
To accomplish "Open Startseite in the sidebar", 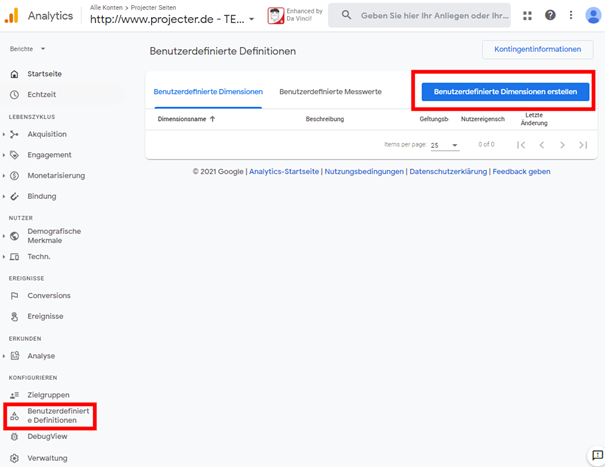I will [x=44, y=74].
